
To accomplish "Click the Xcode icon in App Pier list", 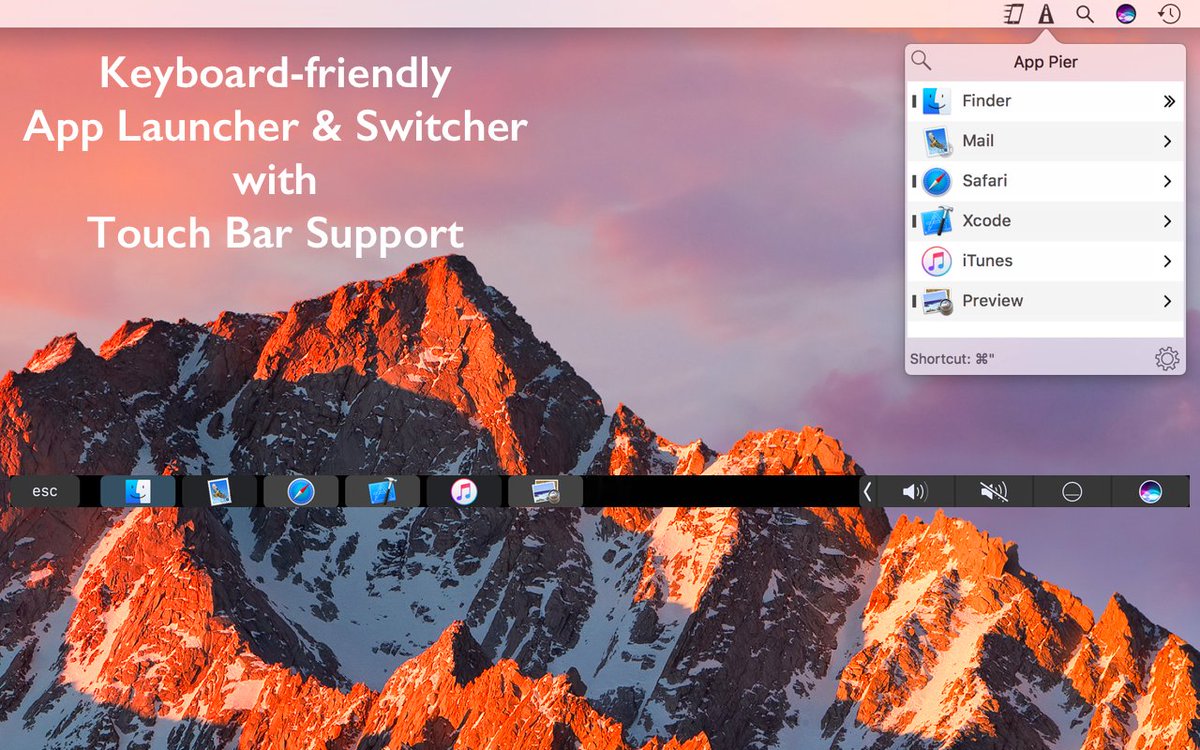I will coord(936,221).
